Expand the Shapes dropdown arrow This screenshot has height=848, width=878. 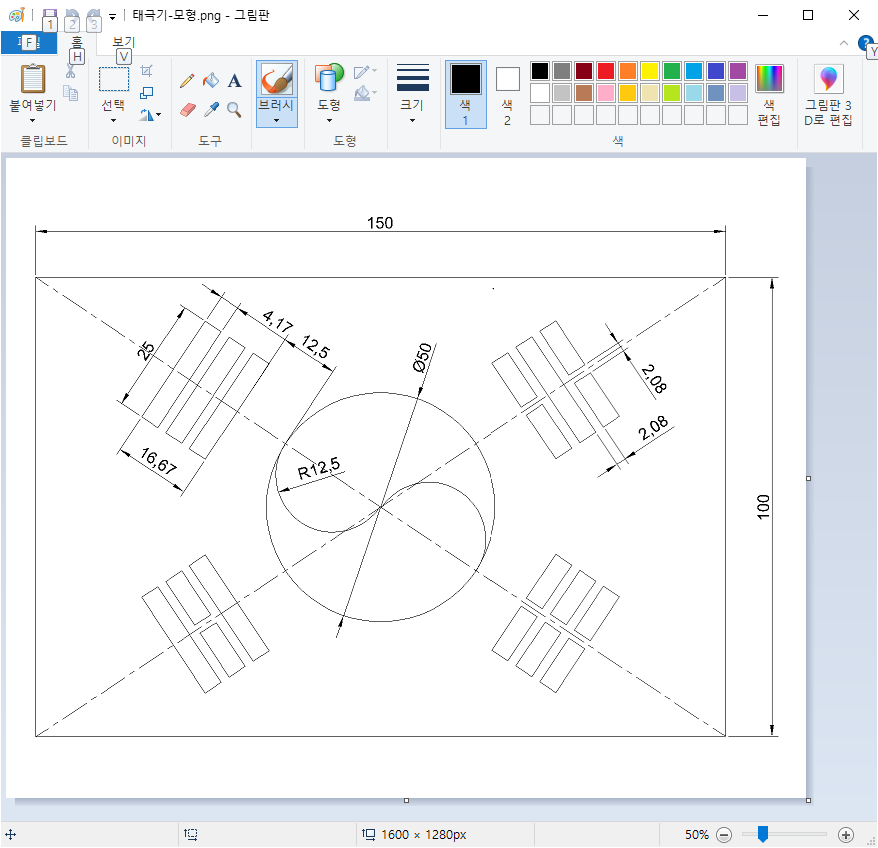(x=329, y=120)
